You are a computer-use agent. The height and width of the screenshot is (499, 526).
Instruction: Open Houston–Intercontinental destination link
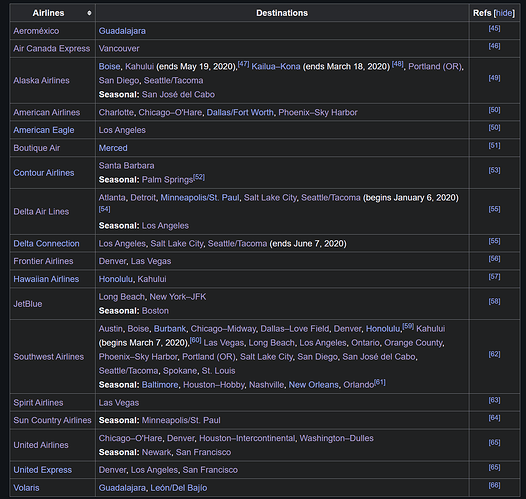(247, 438)
